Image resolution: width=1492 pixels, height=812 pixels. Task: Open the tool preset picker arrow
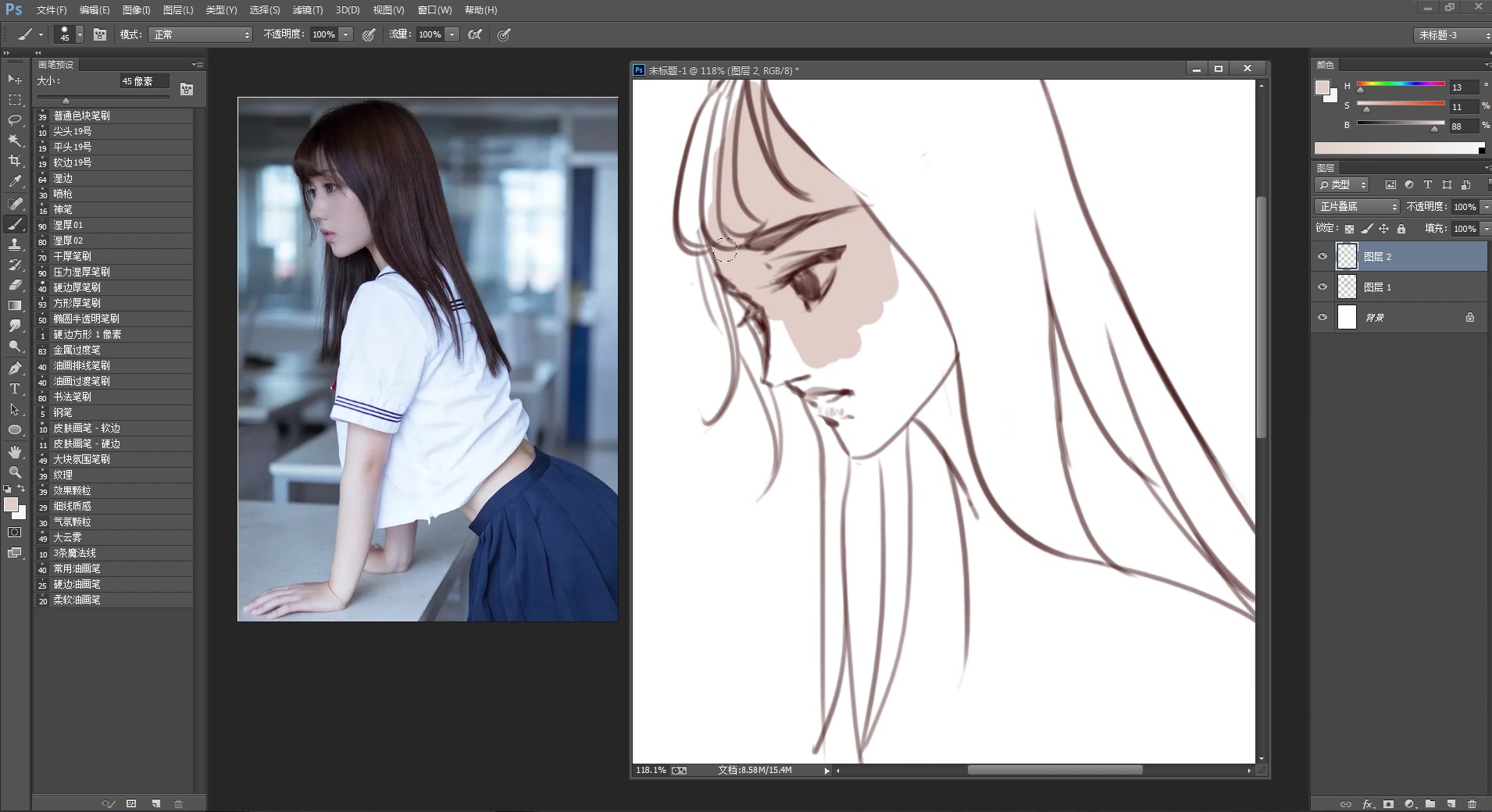41,34
